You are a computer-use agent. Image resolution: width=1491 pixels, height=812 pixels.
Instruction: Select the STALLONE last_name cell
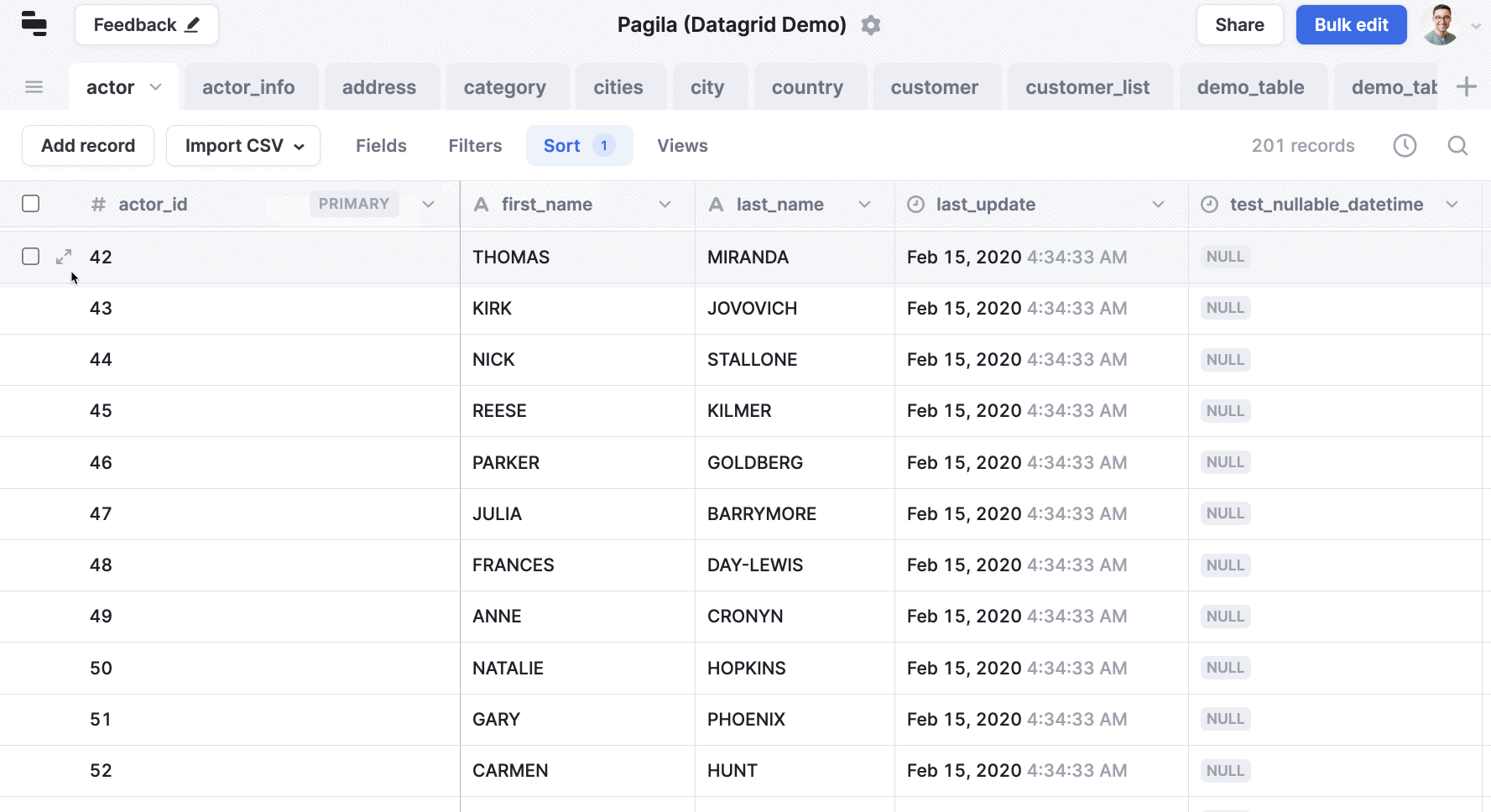pyautogui.click(x=795, y=360)
